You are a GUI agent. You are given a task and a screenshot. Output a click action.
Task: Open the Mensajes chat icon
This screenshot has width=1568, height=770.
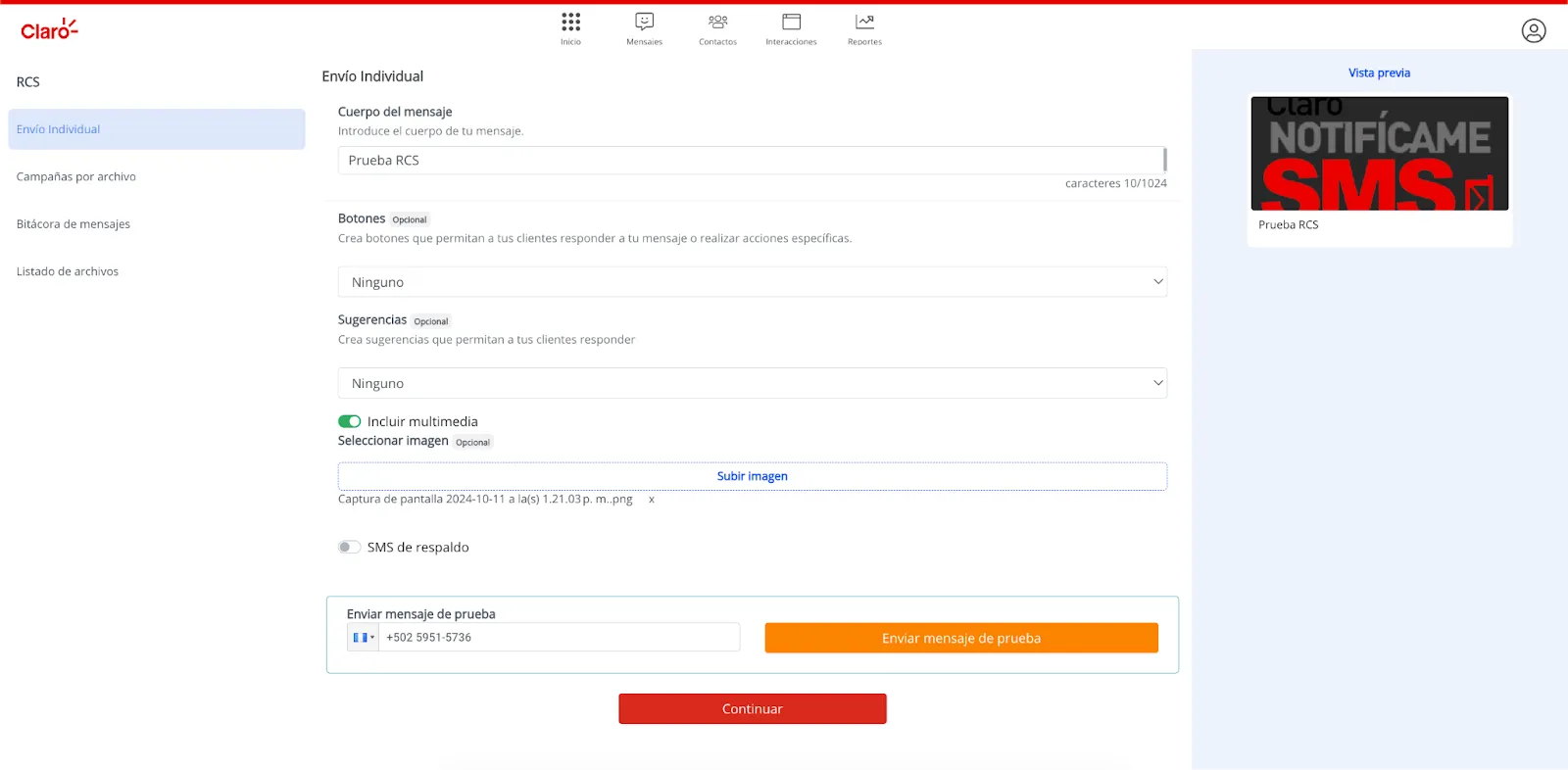click(644, 23)
